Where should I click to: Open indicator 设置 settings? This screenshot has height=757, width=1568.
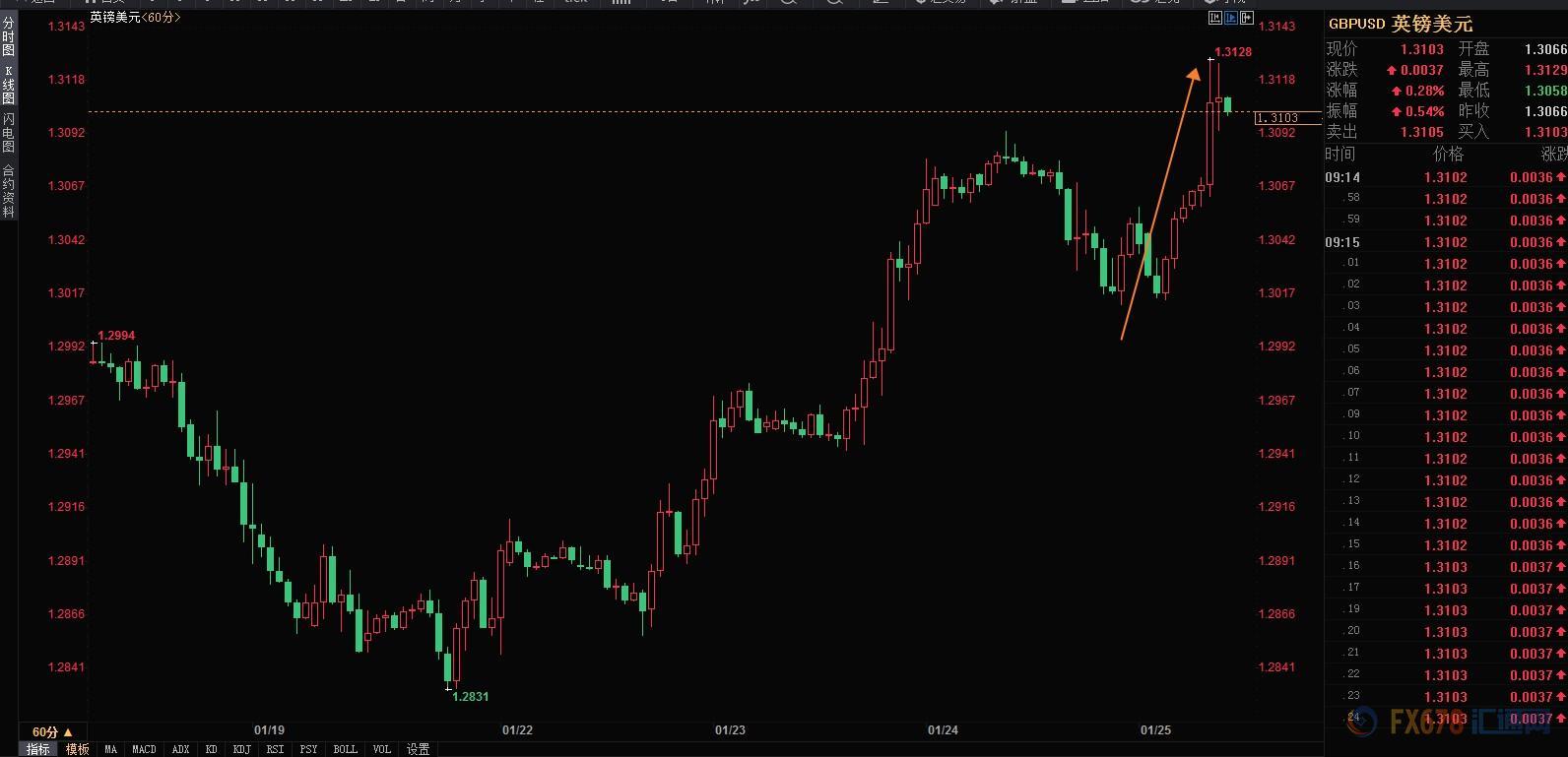(x=419, y=749)
